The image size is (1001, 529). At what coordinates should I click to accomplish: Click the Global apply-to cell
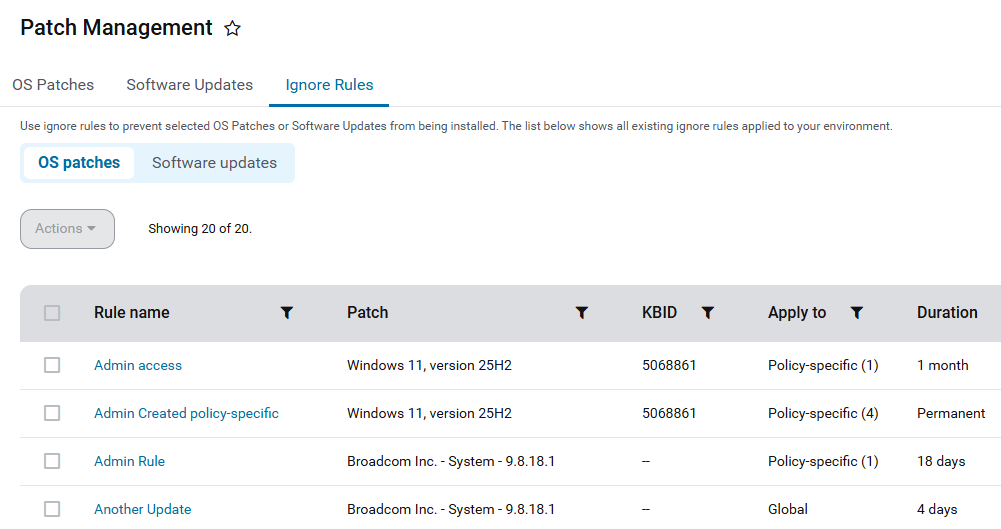(x=788, y=509)
